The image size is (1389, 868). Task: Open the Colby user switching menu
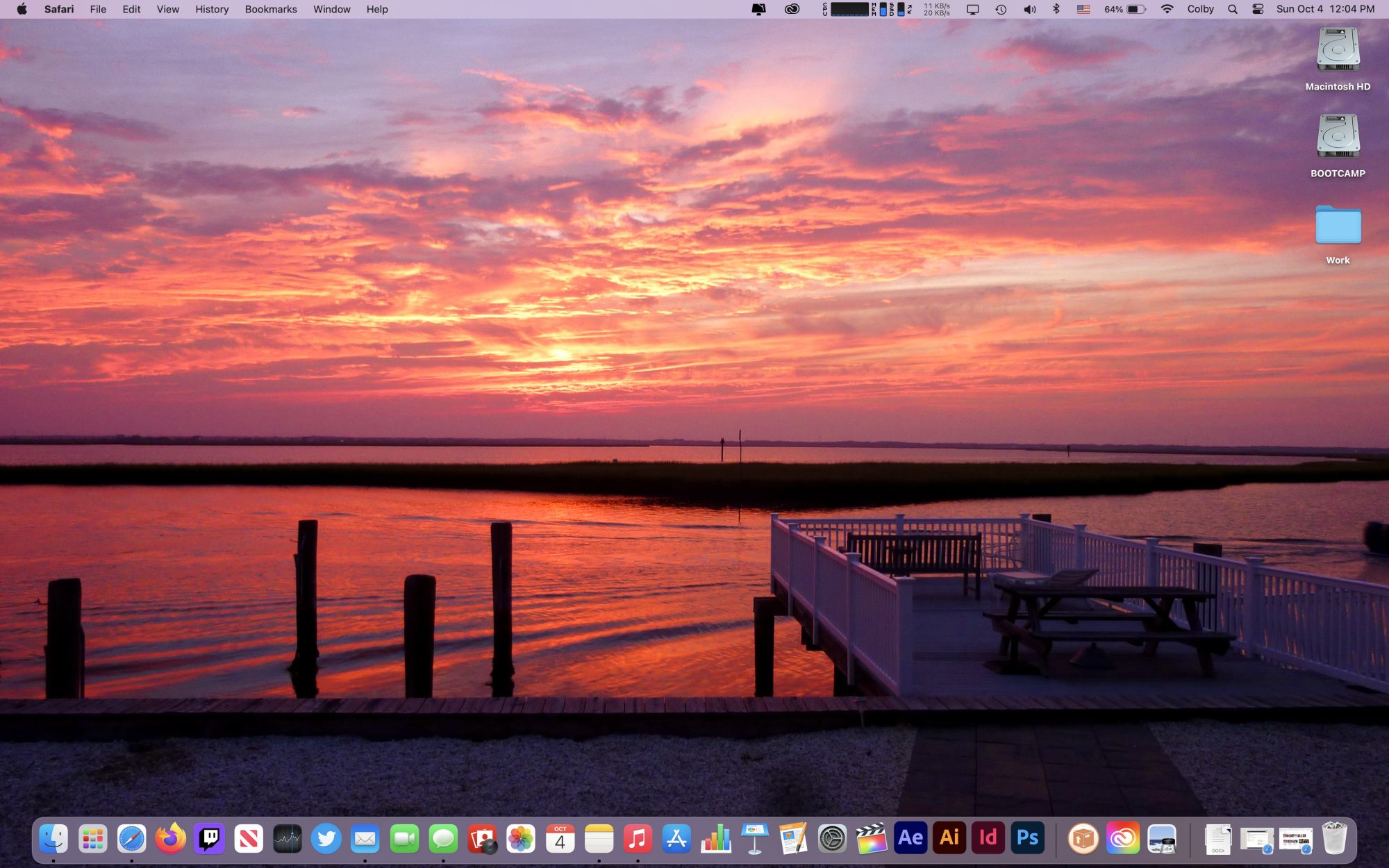coord(1200,9)
